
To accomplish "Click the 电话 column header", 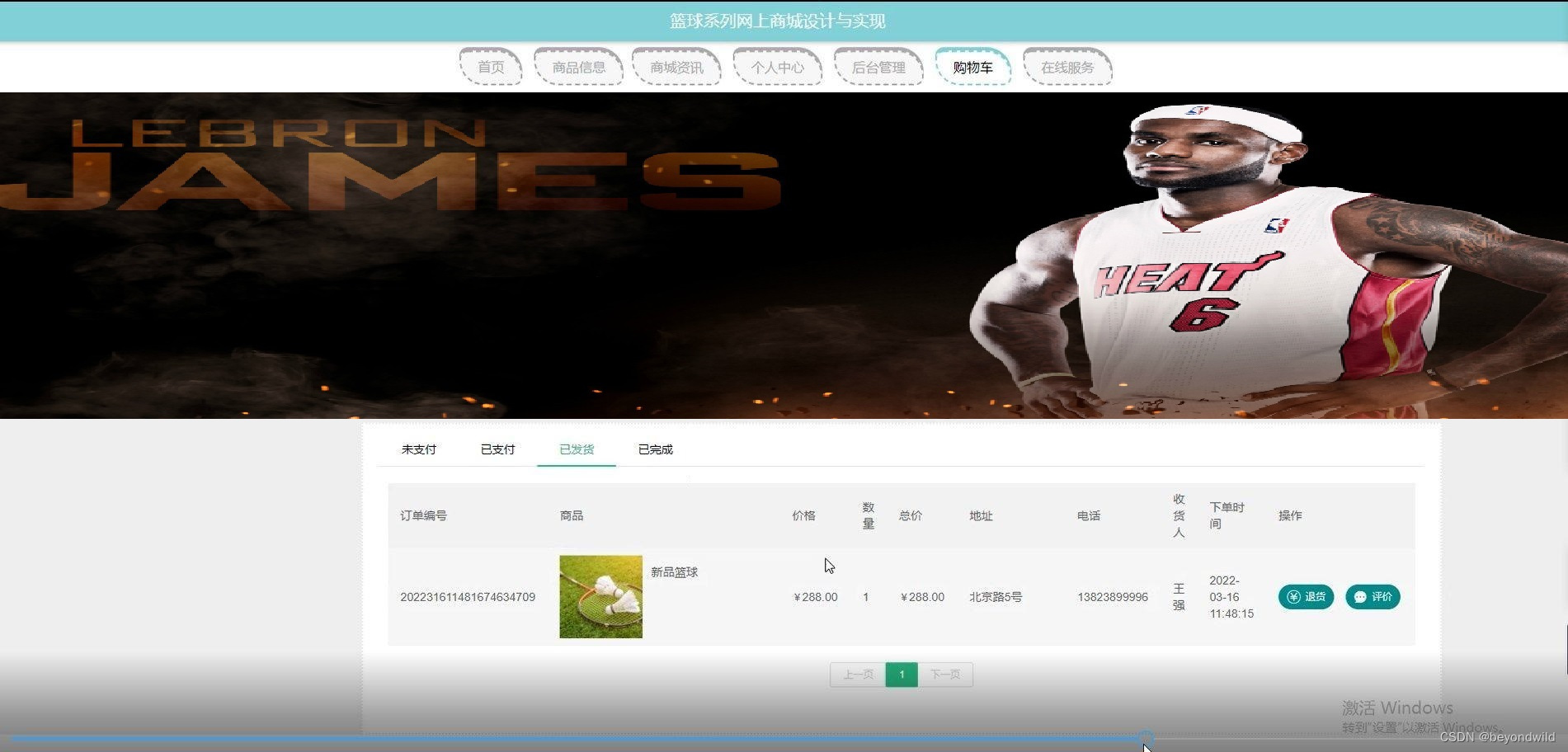I will tap(1089, 515).
